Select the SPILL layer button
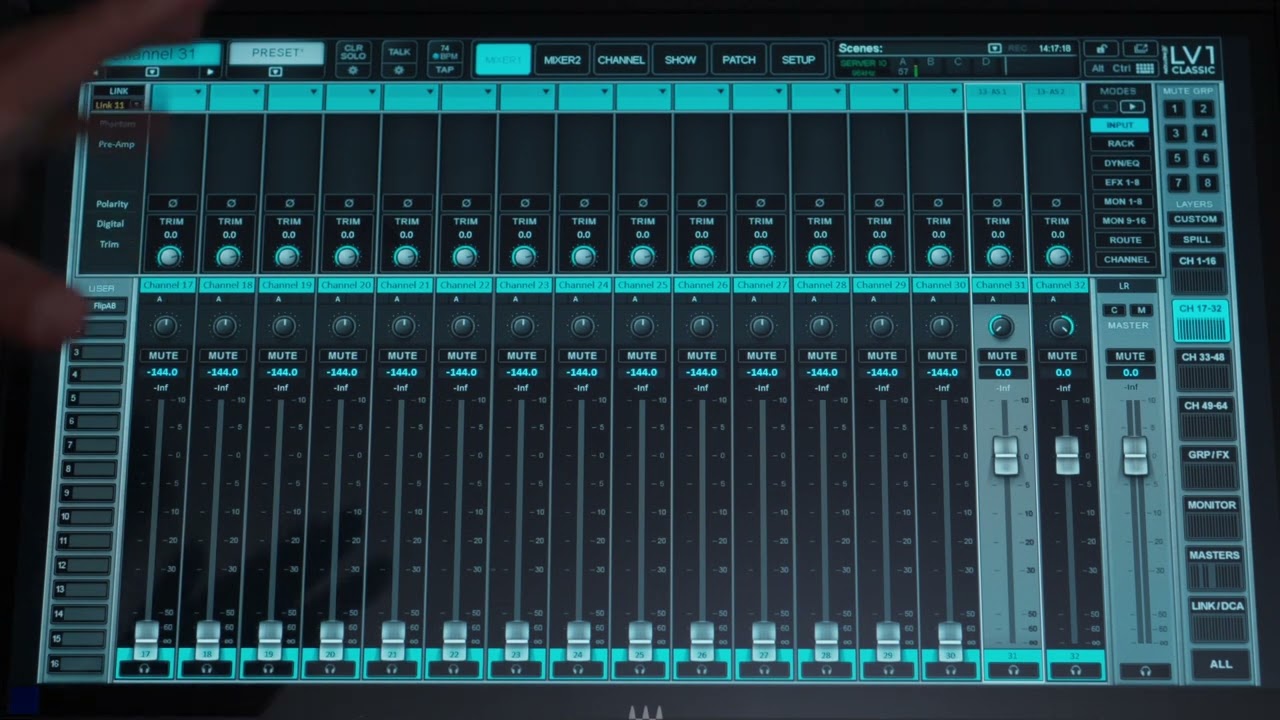The image size is (1280, 720). [1196, 240]
